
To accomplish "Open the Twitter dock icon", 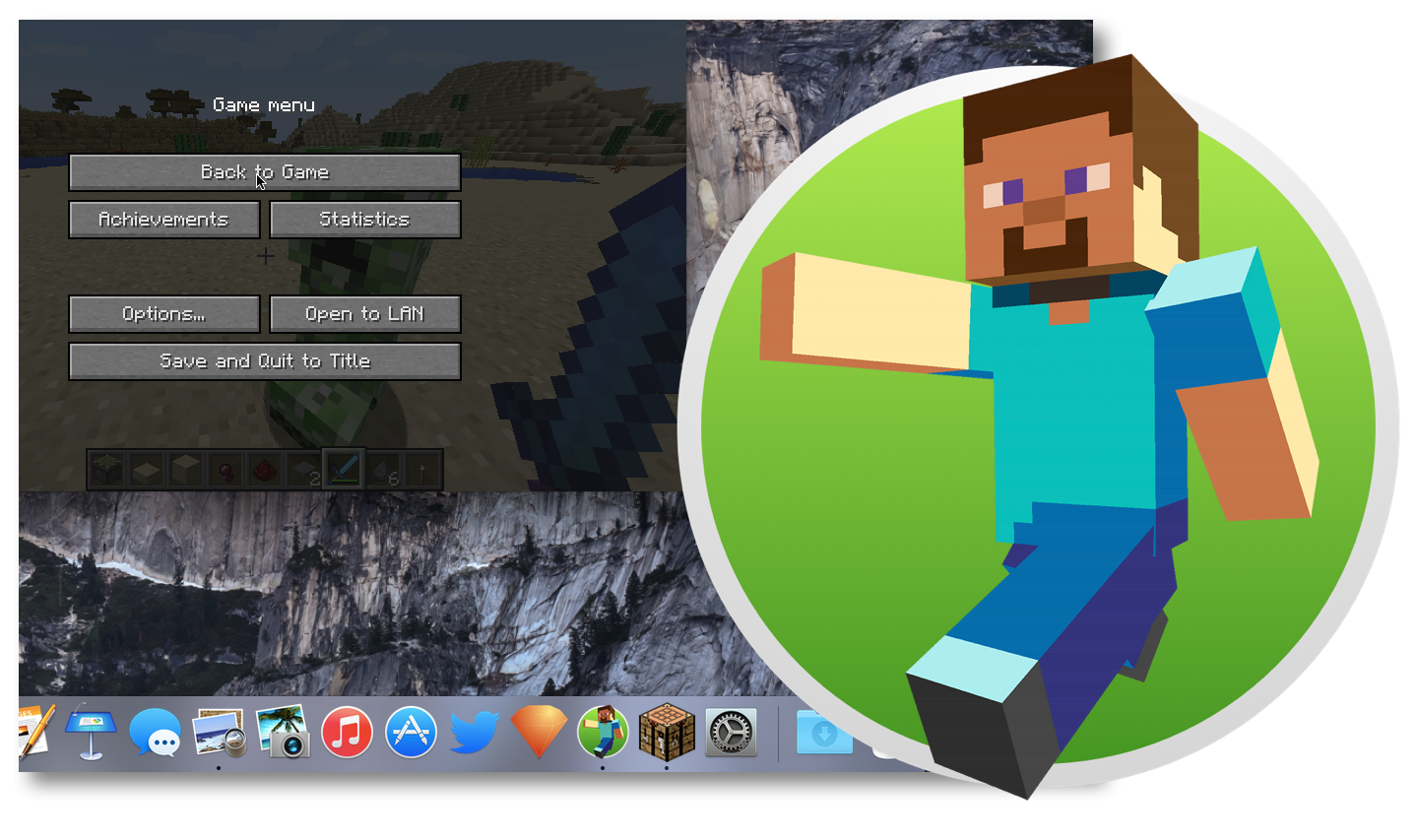I will coord(475,733).
